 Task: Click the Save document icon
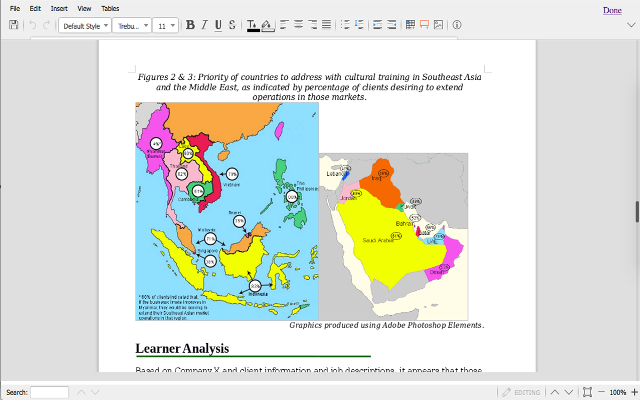pos(13,25)
